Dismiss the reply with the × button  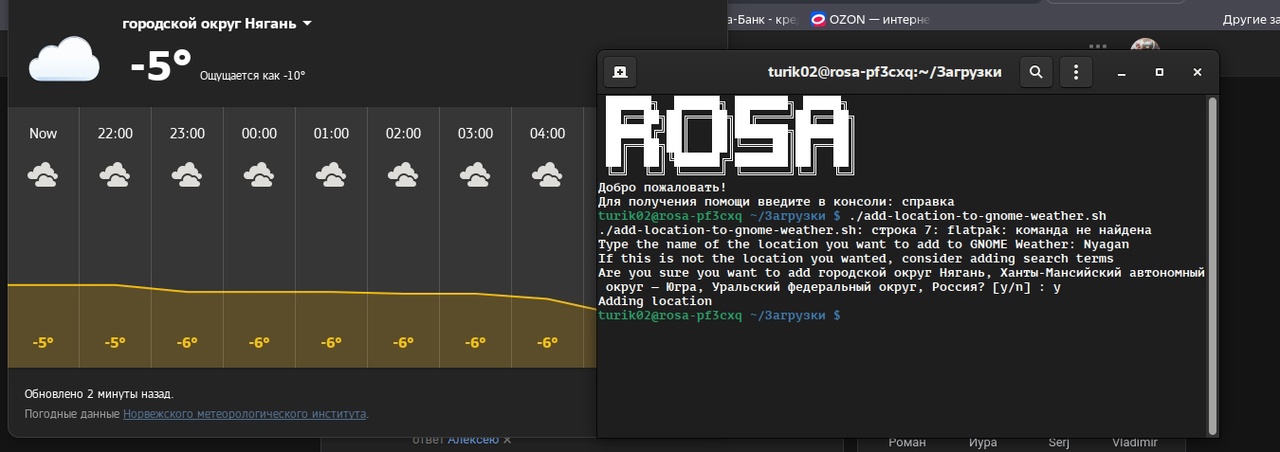[x=506, y=440]
